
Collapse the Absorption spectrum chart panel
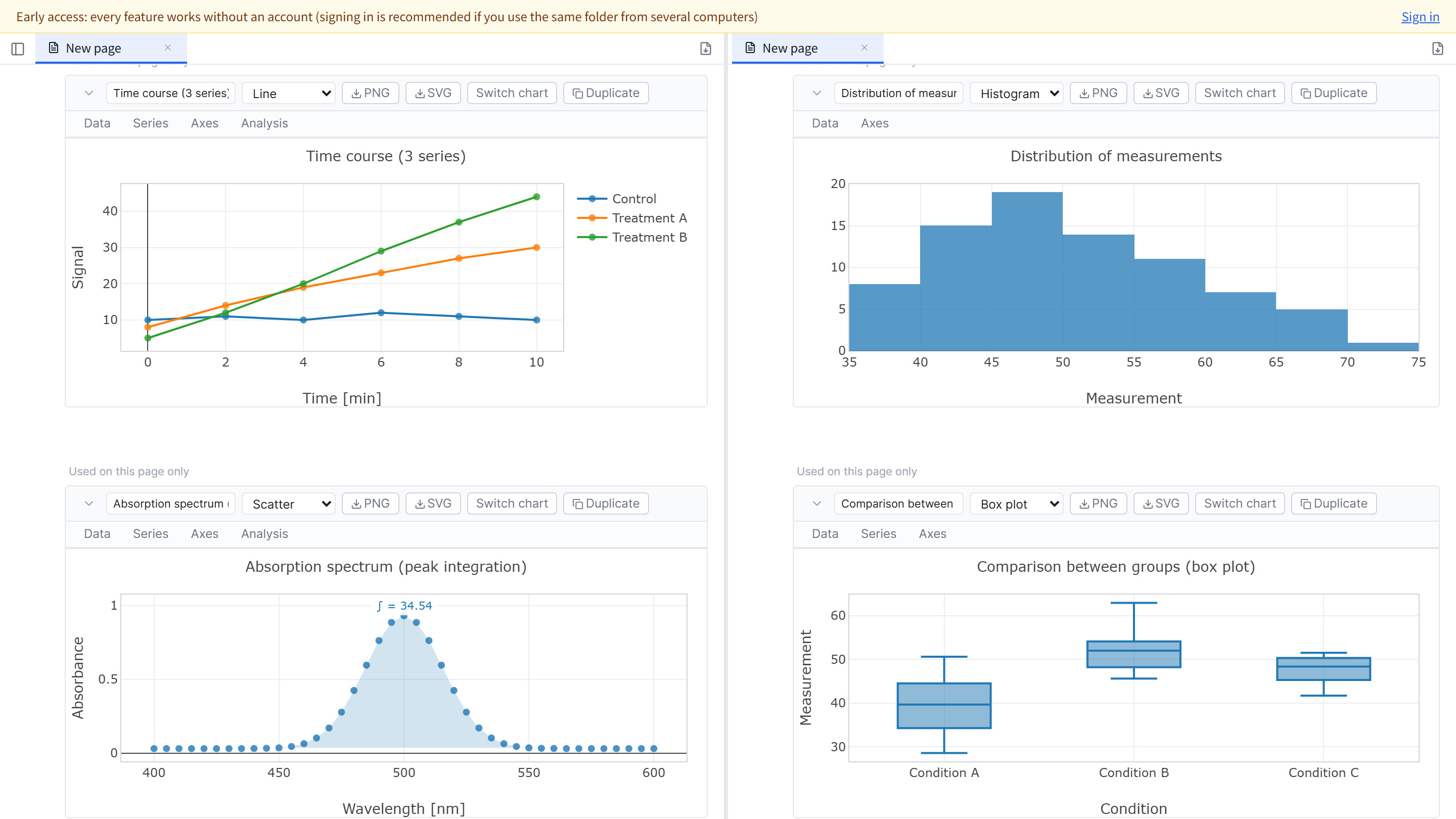[x=89, y=504]
